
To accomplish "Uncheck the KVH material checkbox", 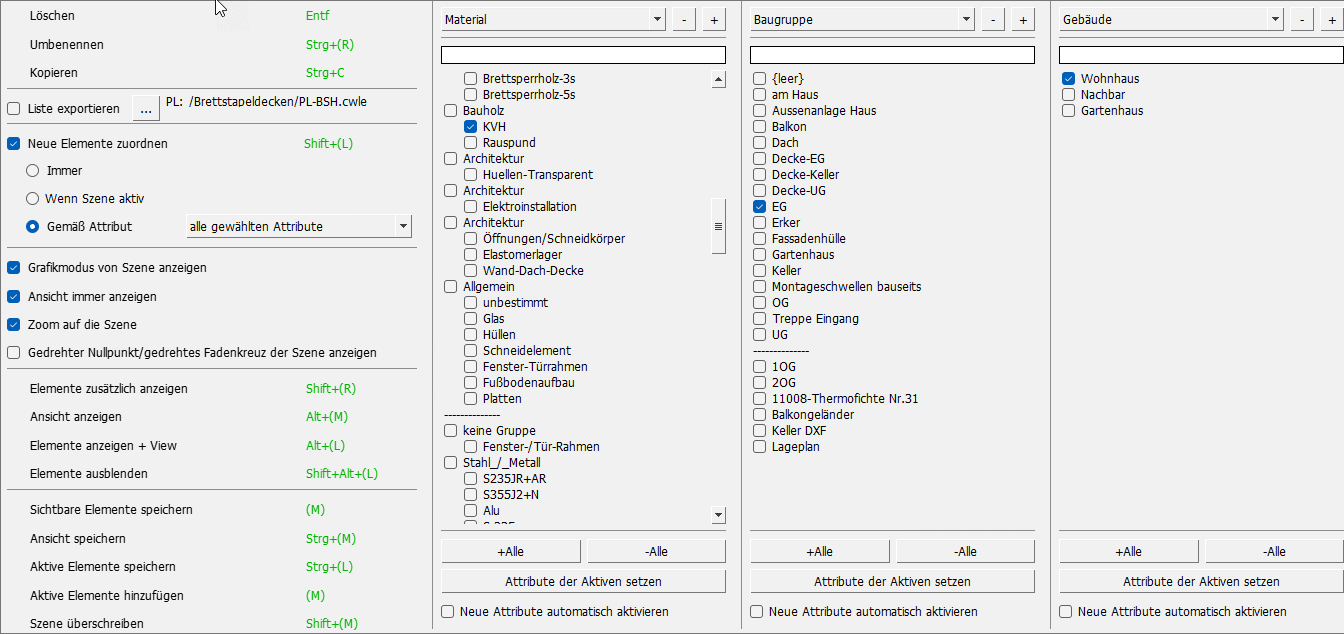I will pos(470,127).
